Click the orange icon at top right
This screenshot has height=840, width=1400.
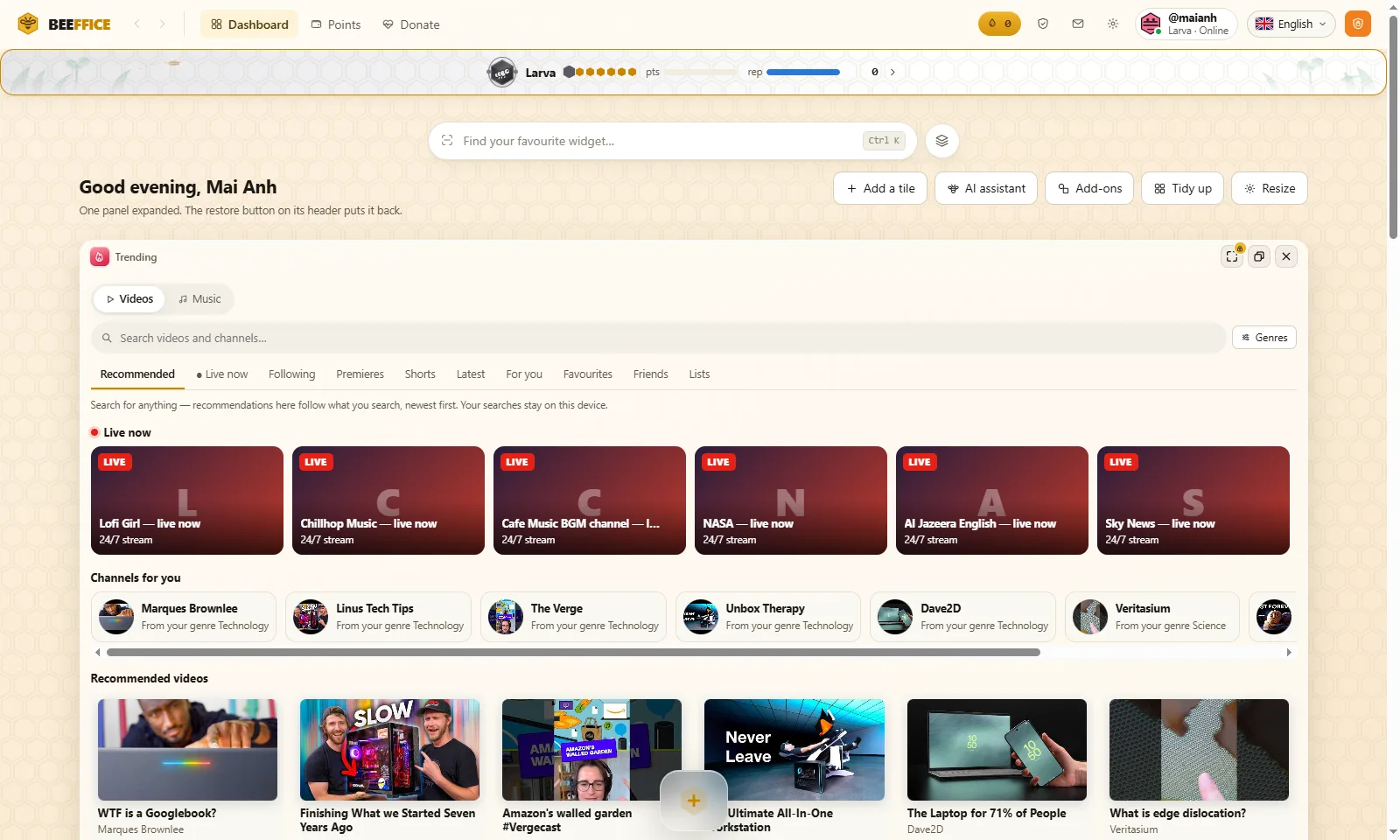(1358, 24)
